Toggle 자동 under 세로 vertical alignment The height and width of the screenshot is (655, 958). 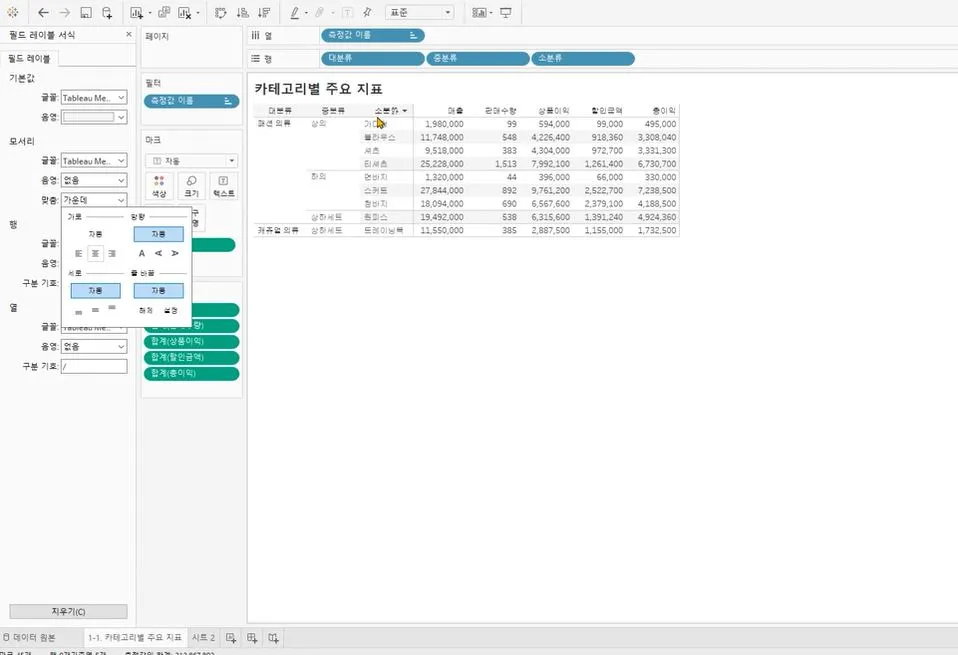point(95,291)
